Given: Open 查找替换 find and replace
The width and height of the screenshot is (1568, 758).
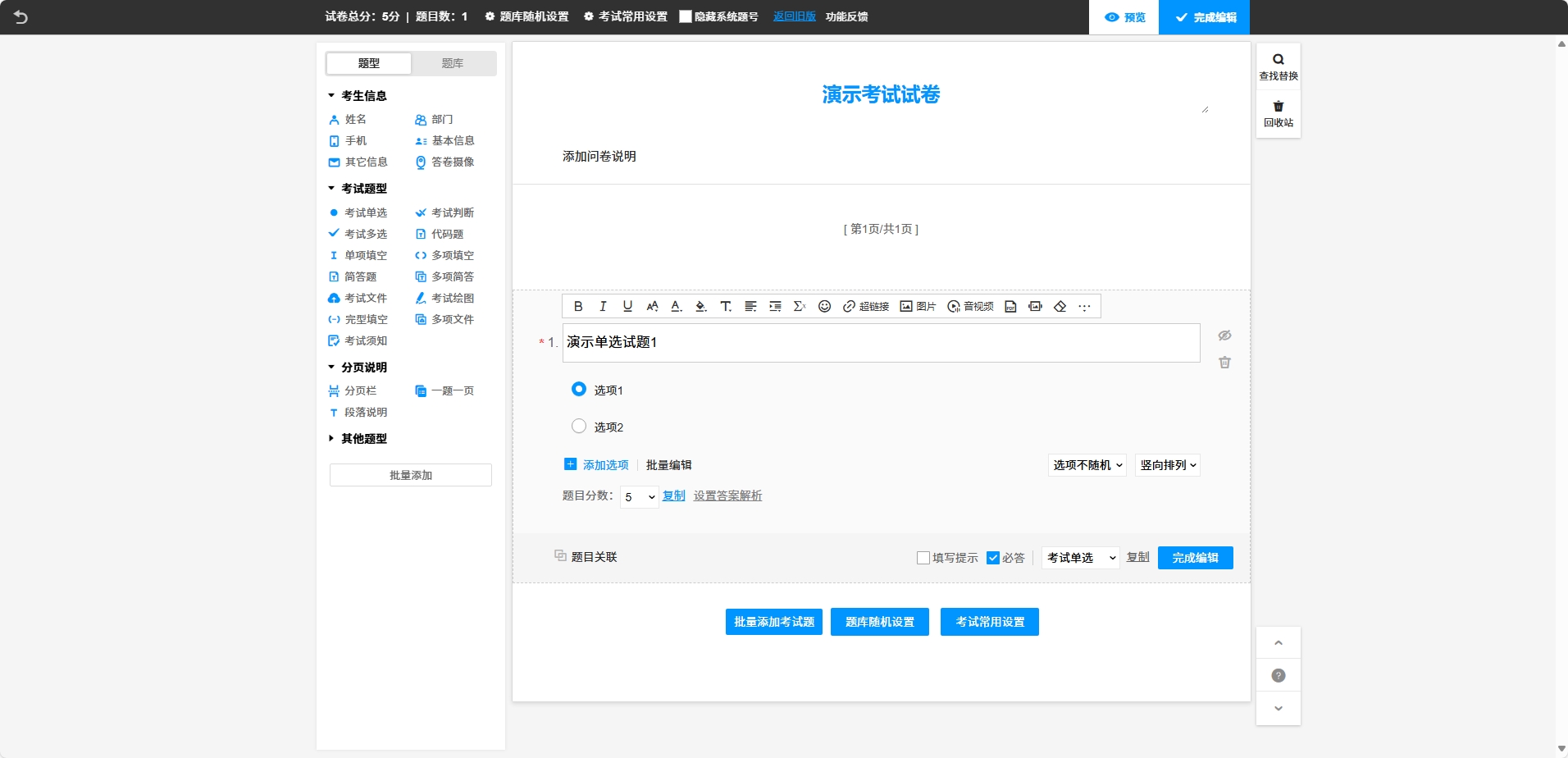Looking at the screenshot, I should [x=1279, y=67].
